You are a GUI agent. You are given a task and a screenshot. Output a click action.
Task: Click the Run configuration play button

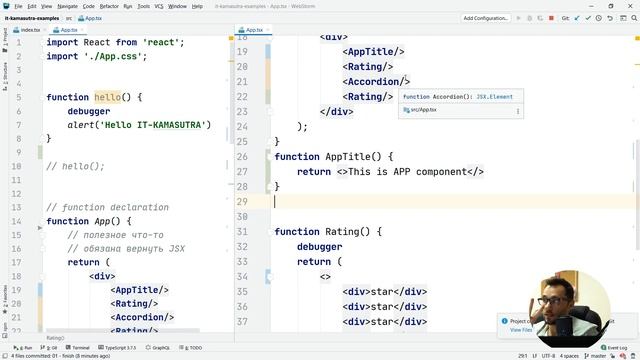(x=519, y=18)
